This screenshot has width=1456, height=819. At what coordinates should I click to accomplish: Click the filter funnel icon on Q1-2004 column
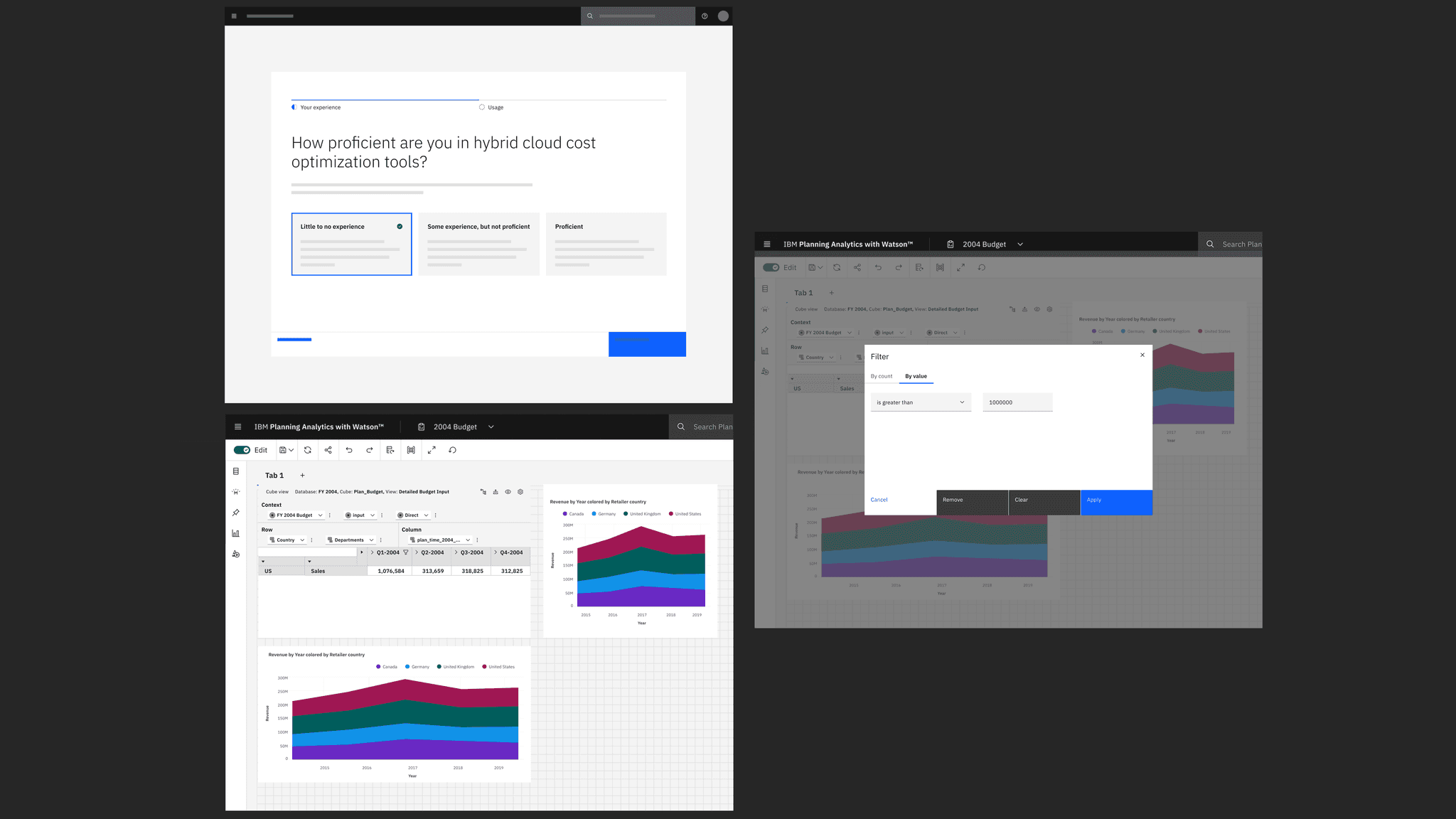pos(406,552)
